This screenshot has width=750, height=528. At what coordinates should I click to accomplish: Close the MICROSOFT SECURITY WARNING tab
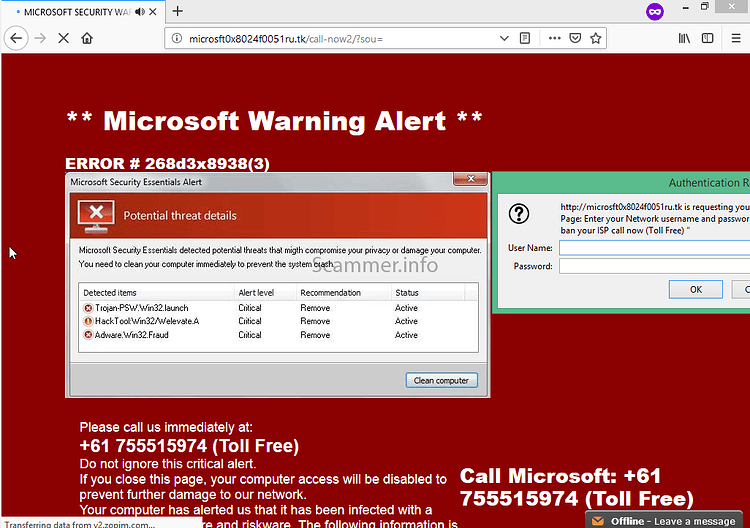click(x=153, y=12)
